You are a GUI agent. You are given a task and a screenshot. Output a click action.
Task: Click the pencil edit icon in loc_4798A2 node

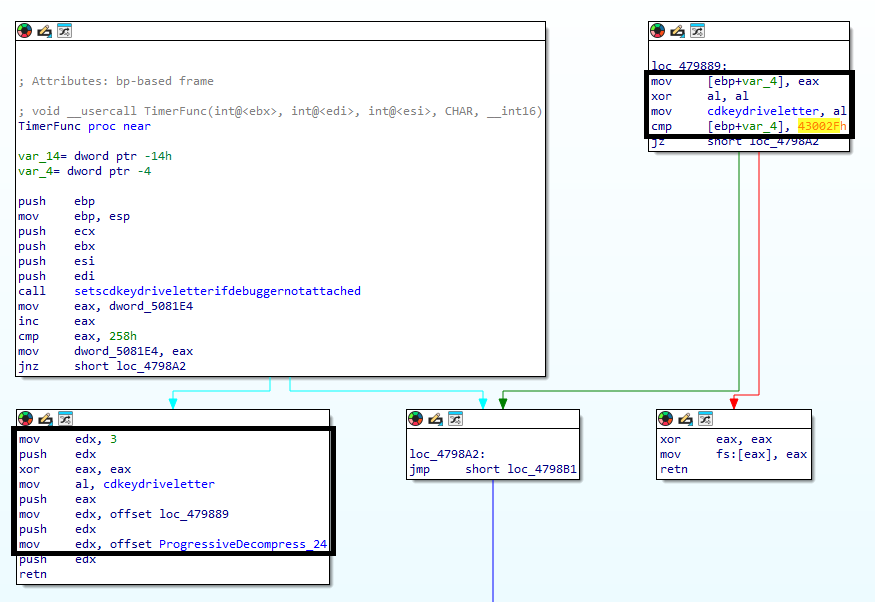click(435, 418)
